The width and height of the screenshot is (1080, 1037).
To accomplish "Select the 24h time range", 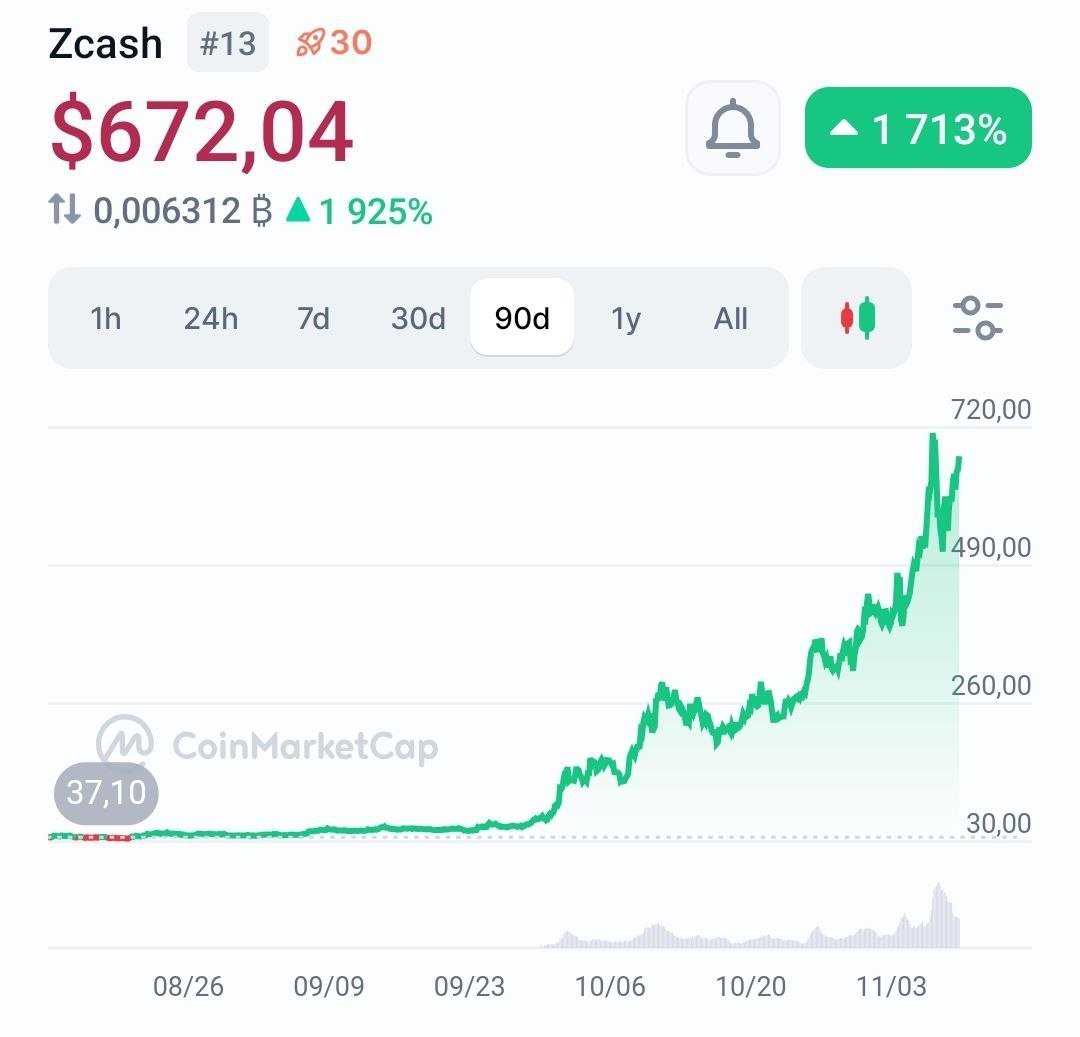I will [x=211, y=318].
